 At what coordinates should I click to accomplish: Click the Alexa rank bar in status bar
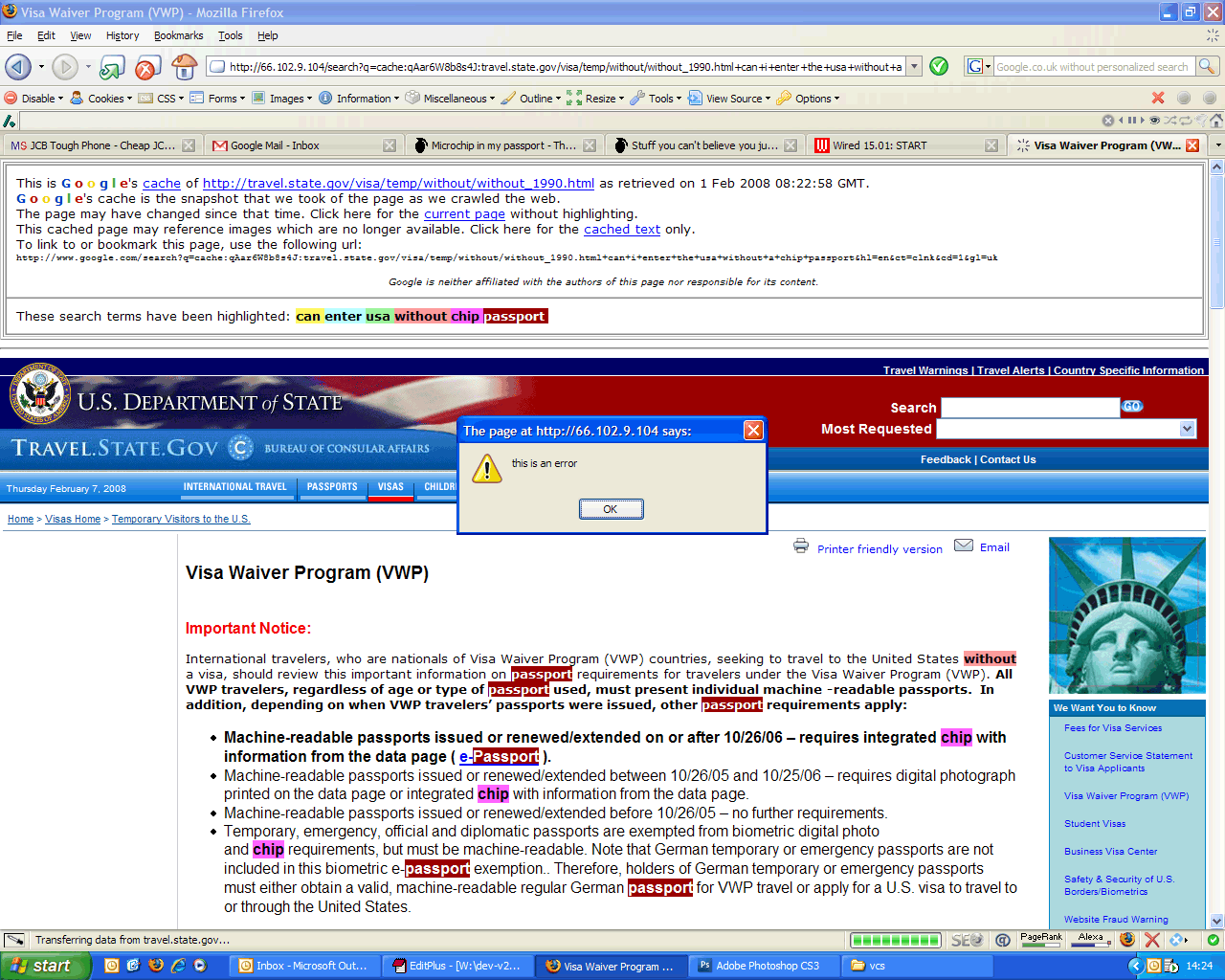[1091, 940]
